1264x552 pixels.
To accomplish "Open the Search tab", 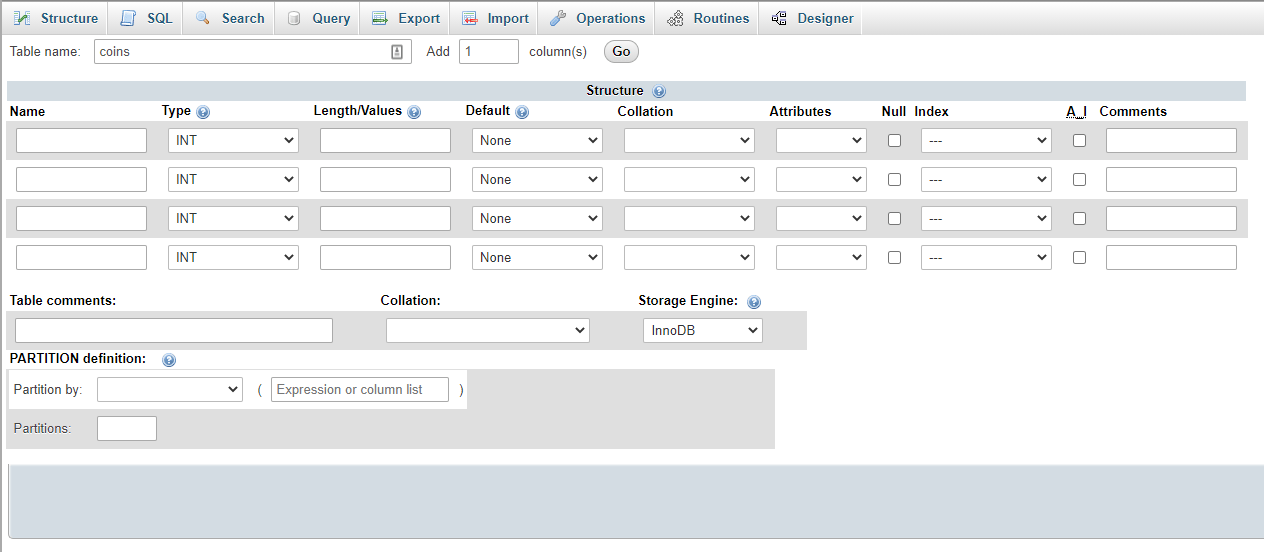I will tap(230, 18).
